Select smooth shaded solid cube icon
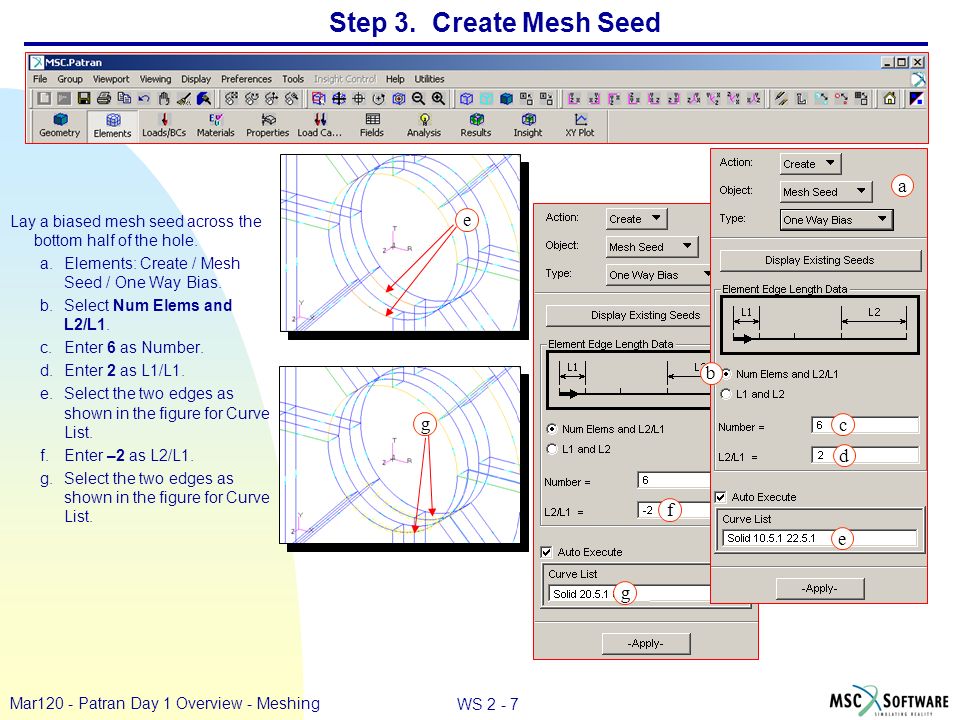960x720 pixels. (506, 99)
